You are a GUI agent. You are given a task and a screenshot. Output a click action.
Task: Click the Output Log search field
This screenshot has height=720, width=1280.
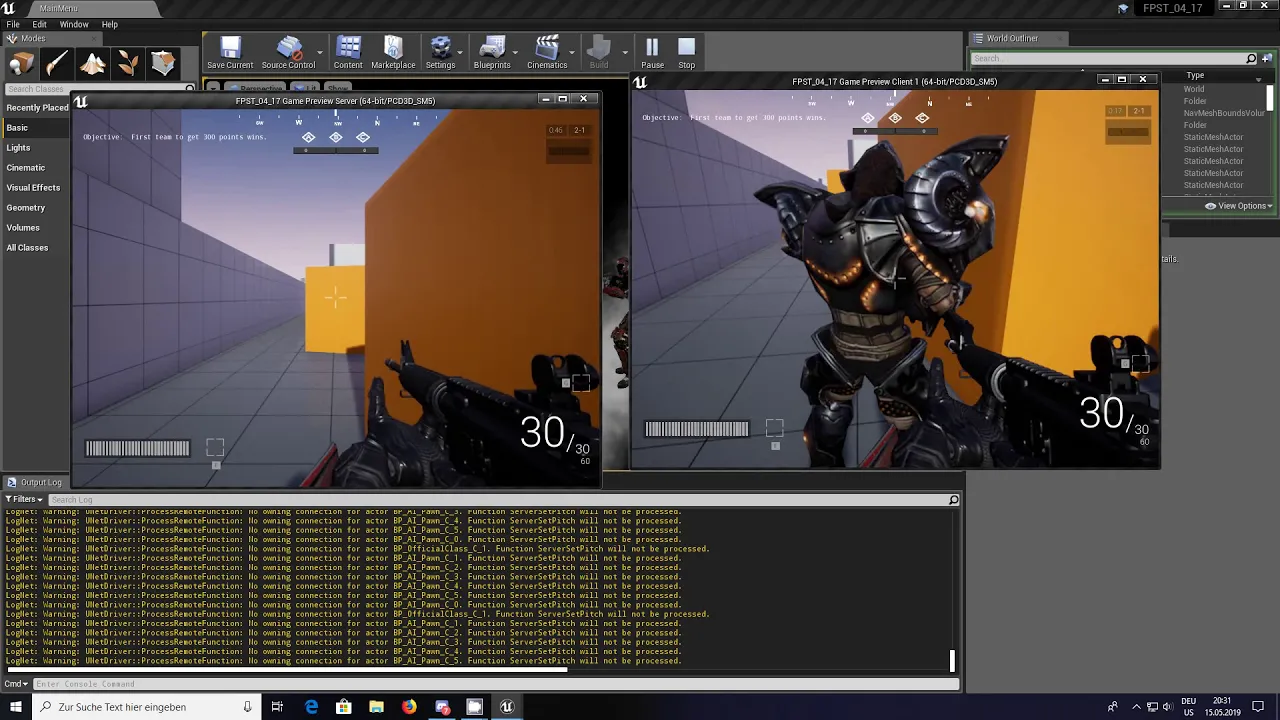pyautogui.click(x=504, y=499)
